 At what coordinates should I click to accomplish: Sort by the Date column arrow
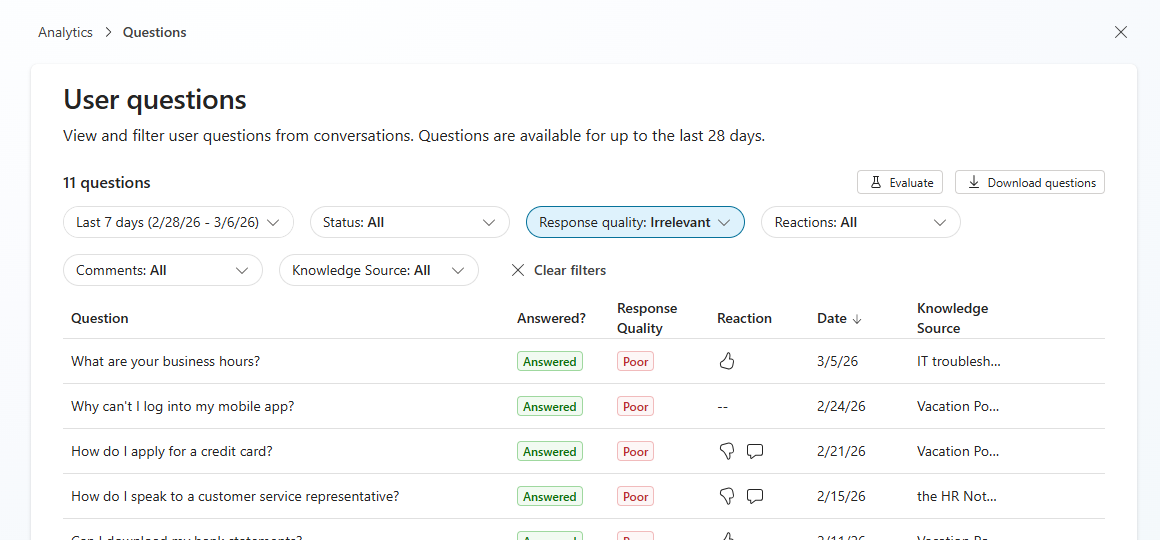coord(857,319)
